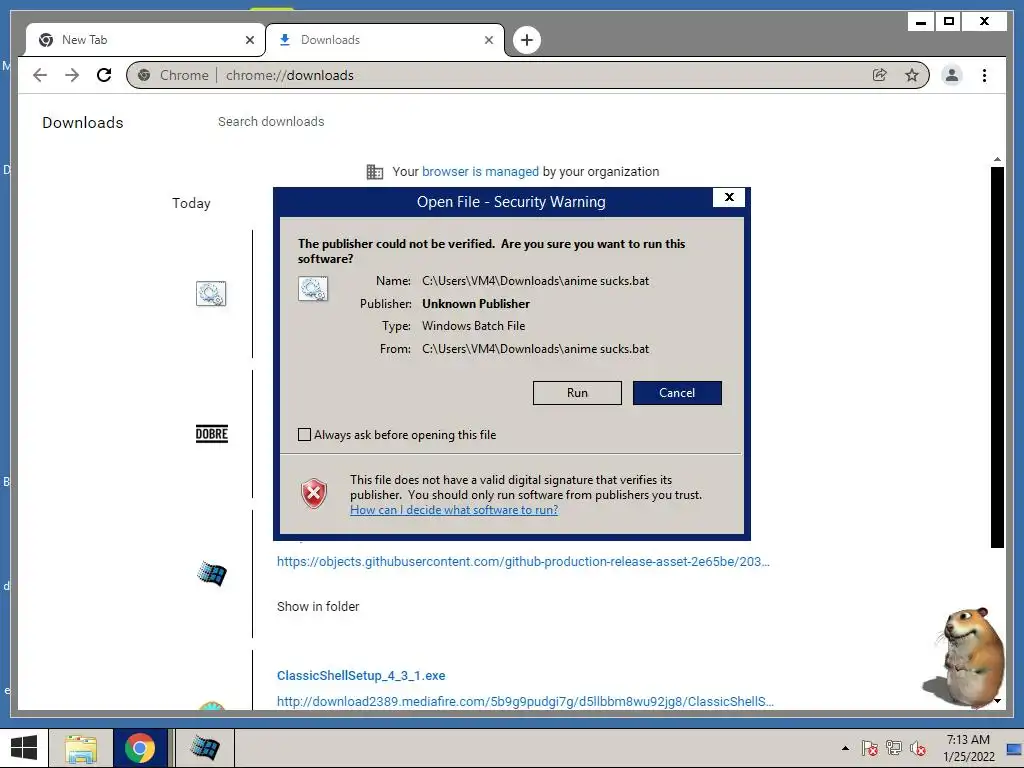Click the Windows flag icon in downloads list

click(212, 574)
